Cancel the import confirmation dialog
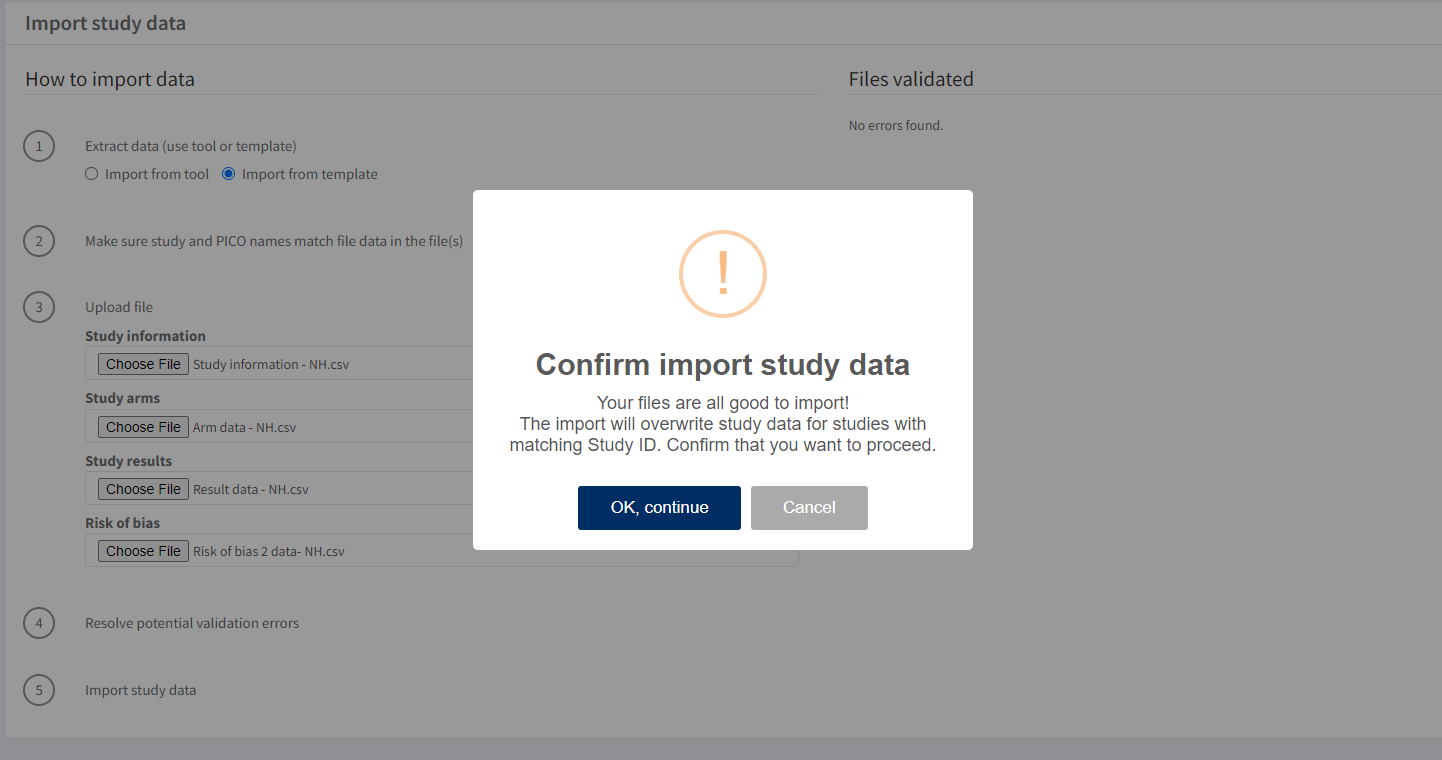Image resolution: width=1442 pixels, height=760 pixels. coord(809,507)
